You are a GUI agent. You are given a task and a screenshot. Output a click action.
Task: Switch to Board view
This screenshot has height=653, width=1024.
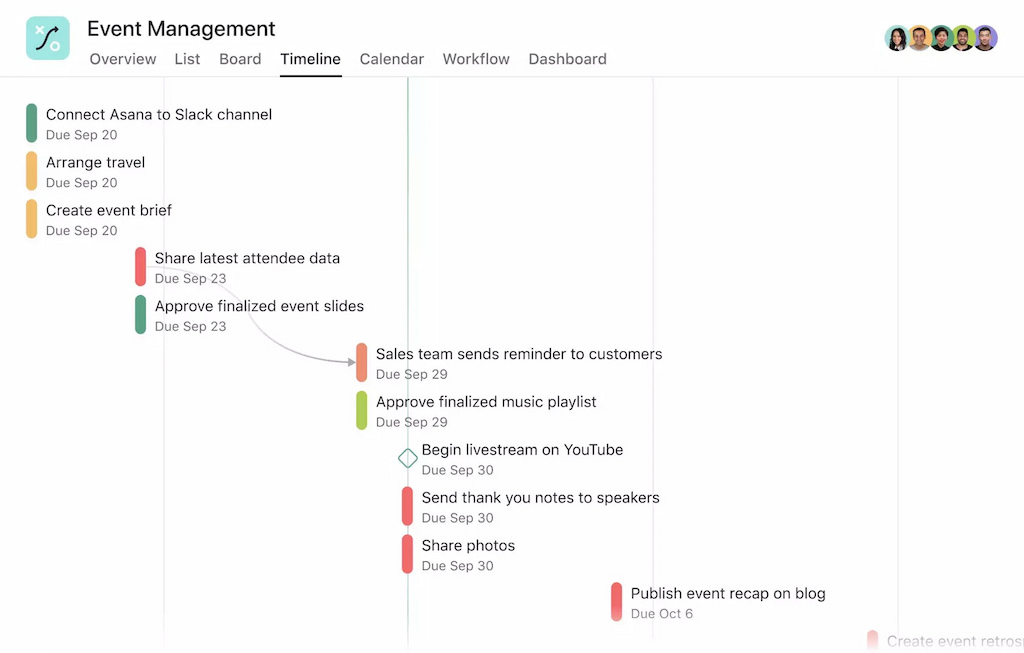pyautogui.click(x=240, y=59)
